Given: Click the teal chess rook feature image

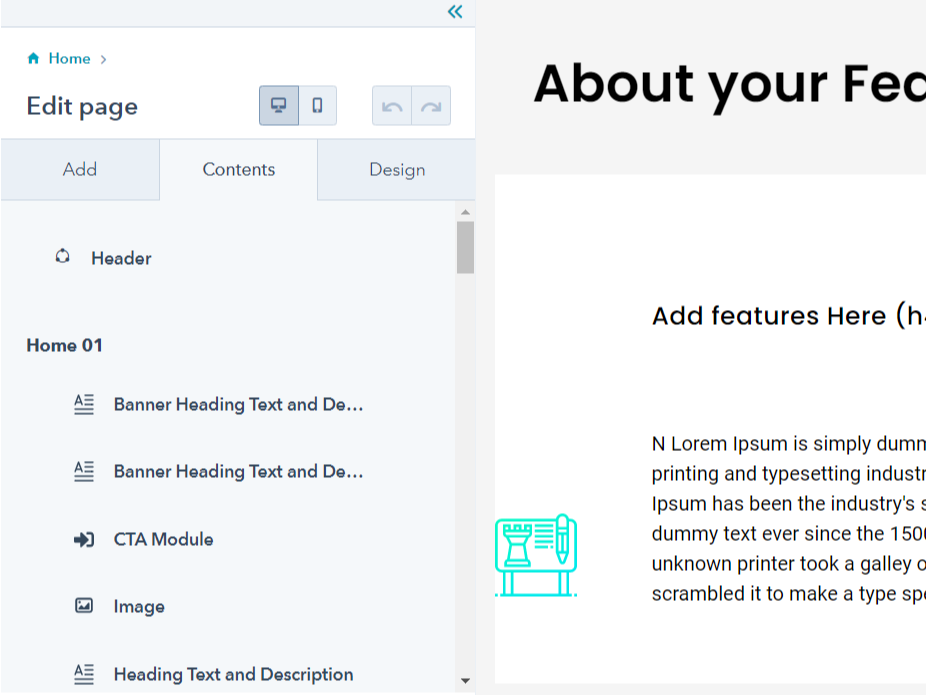Looking at the screenshot, I should (536, 555).
